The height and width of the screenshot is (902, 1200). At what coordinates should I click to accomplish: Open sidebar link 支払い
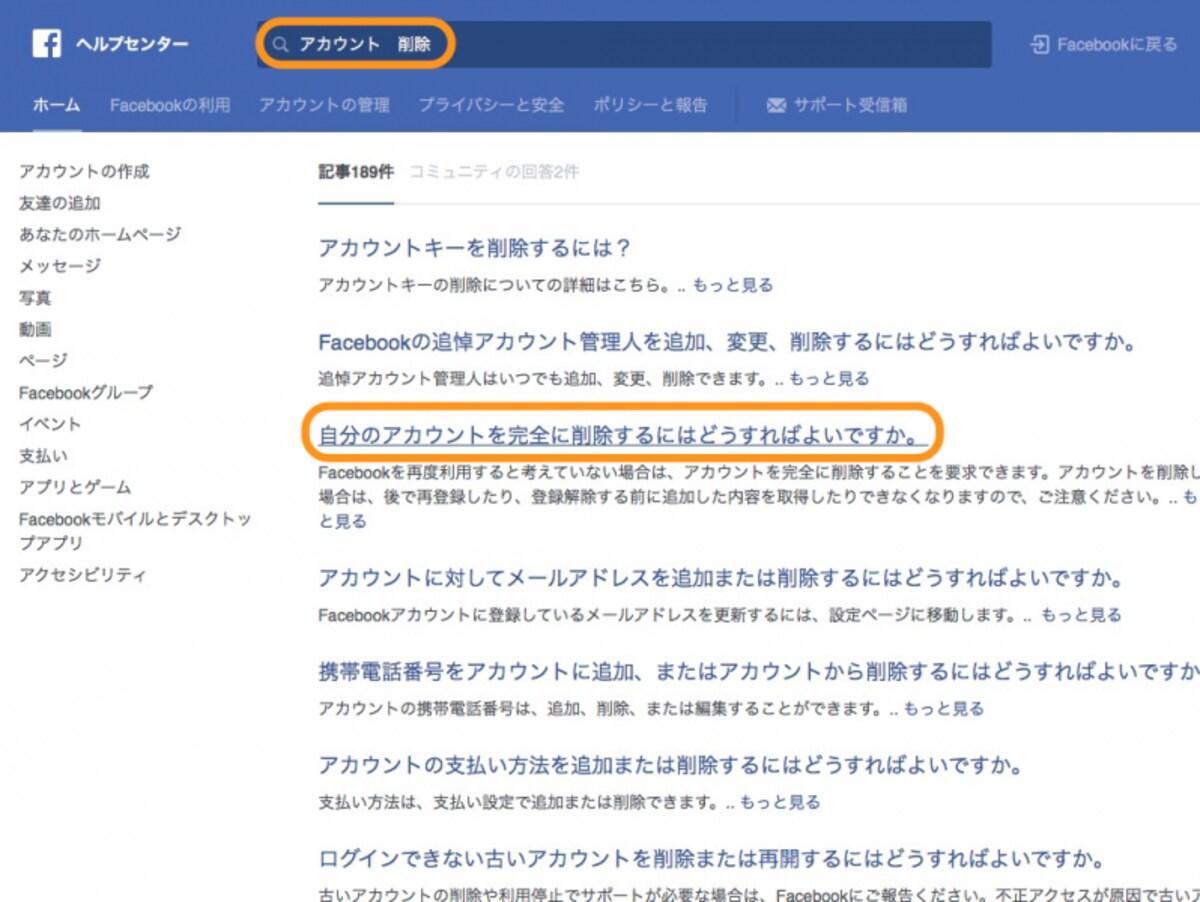pyautogui.click(x=43, y=456)
